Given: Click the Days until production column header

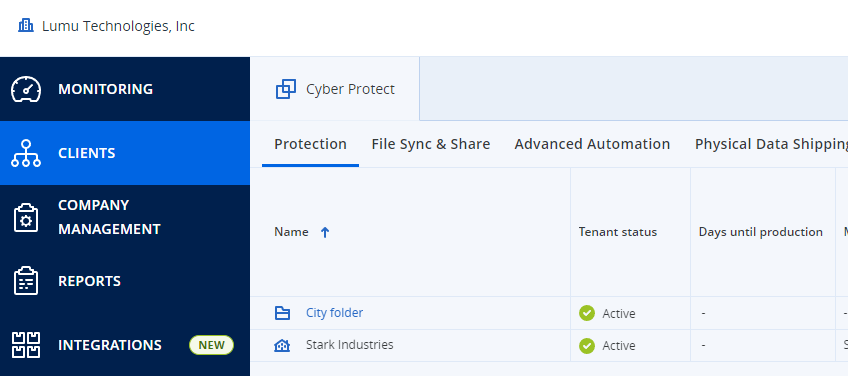Looking at the screenshot, I should tap(760, 232).
